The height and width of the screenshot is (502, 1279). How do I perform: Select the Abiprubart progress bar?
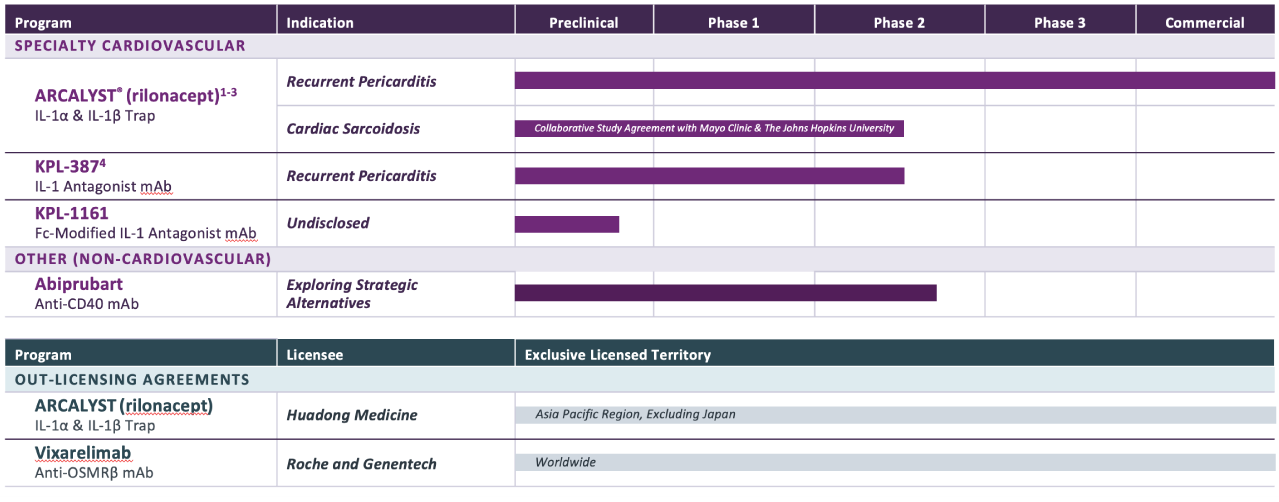pyautogui.click(x=725, y=293)
